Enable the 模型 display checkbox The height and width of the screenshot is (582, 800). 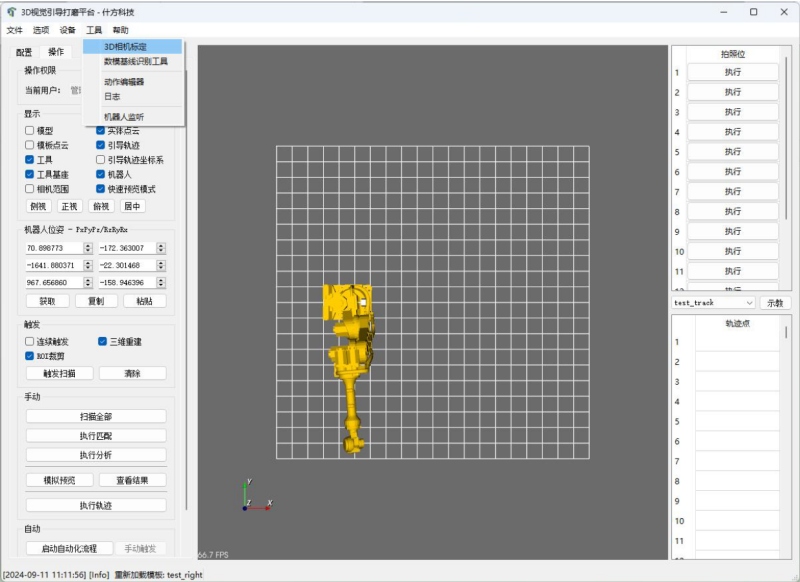pyautogui.click(x=30, y=131)
